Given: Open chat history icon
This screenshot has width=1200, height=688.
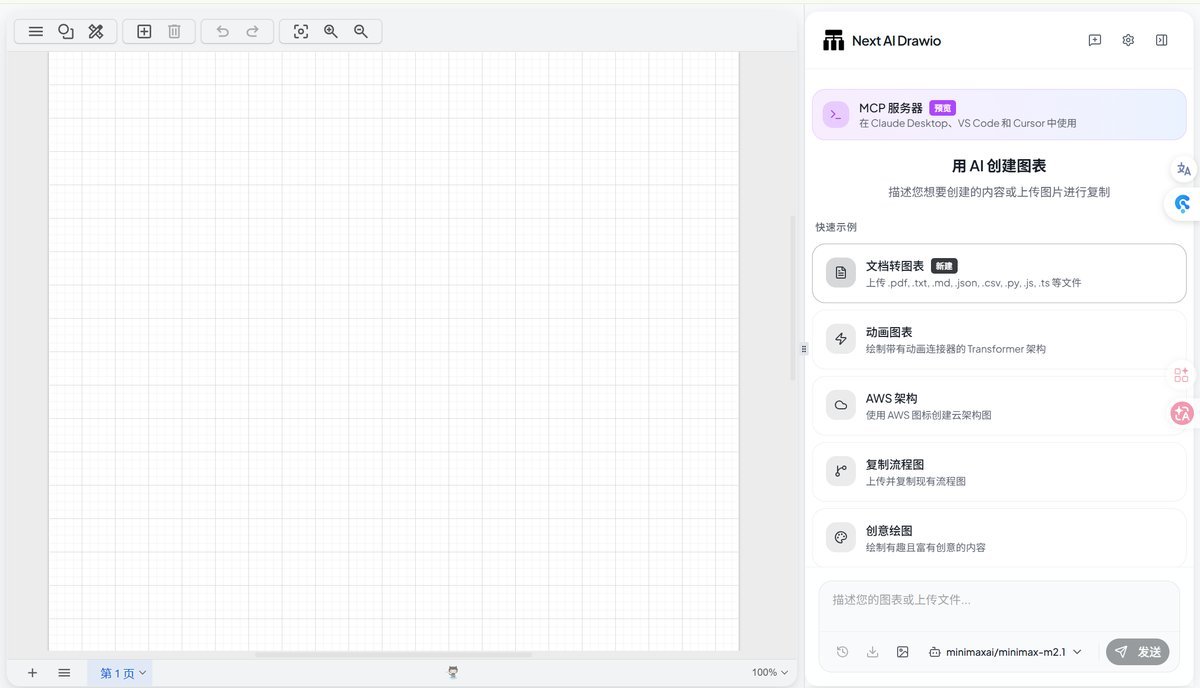Looking at the screenshot, I should [843, 652].
